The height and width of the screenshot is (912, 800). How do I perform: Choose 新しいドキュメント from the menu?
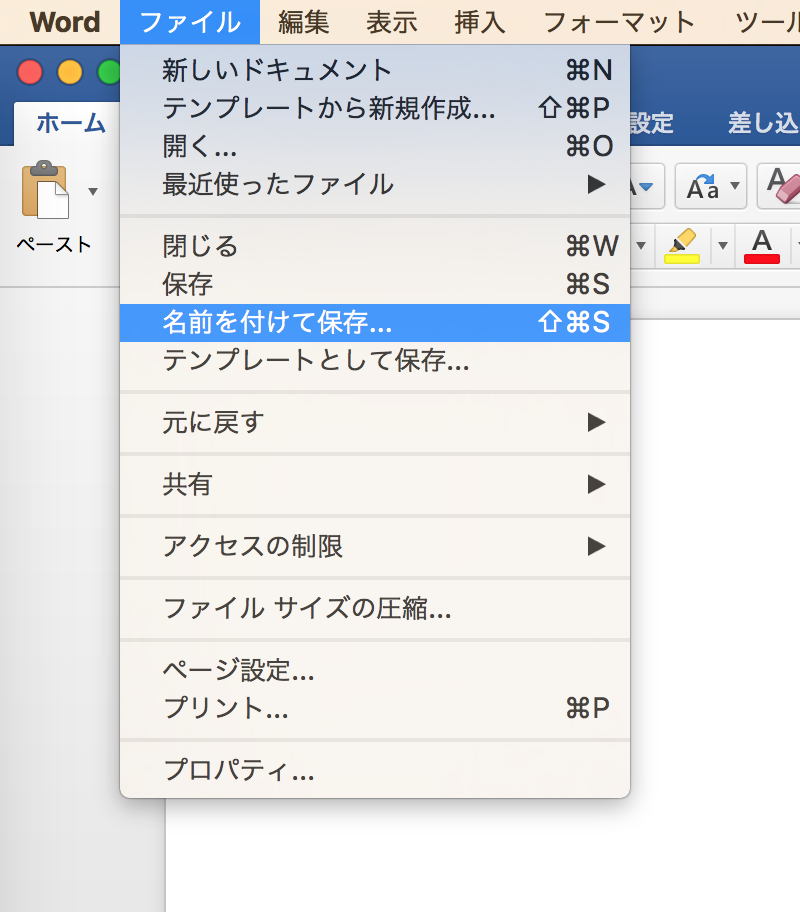277,70
